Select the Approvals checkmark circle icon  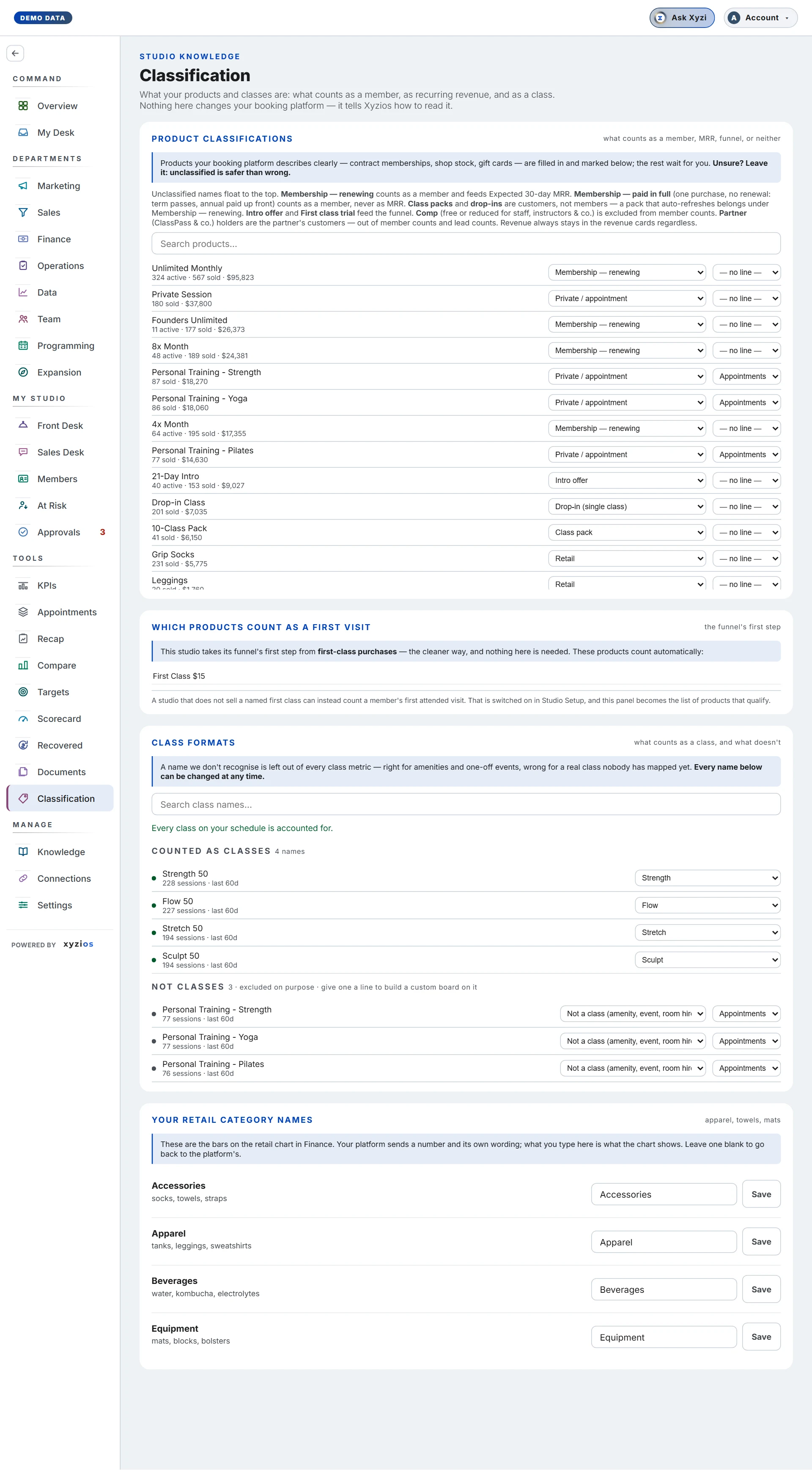click(23, 532)
